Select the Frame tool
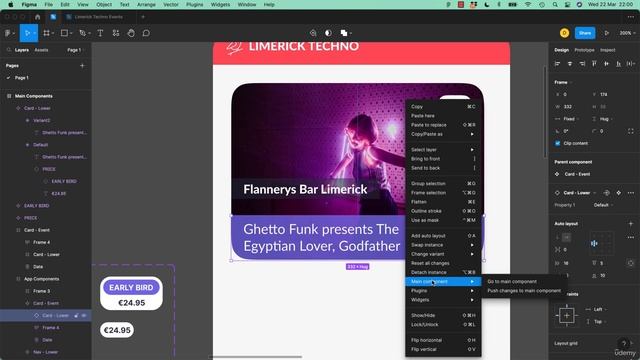Image resolution: width=640 pixels, height=360 pixels. coord(46,33)
